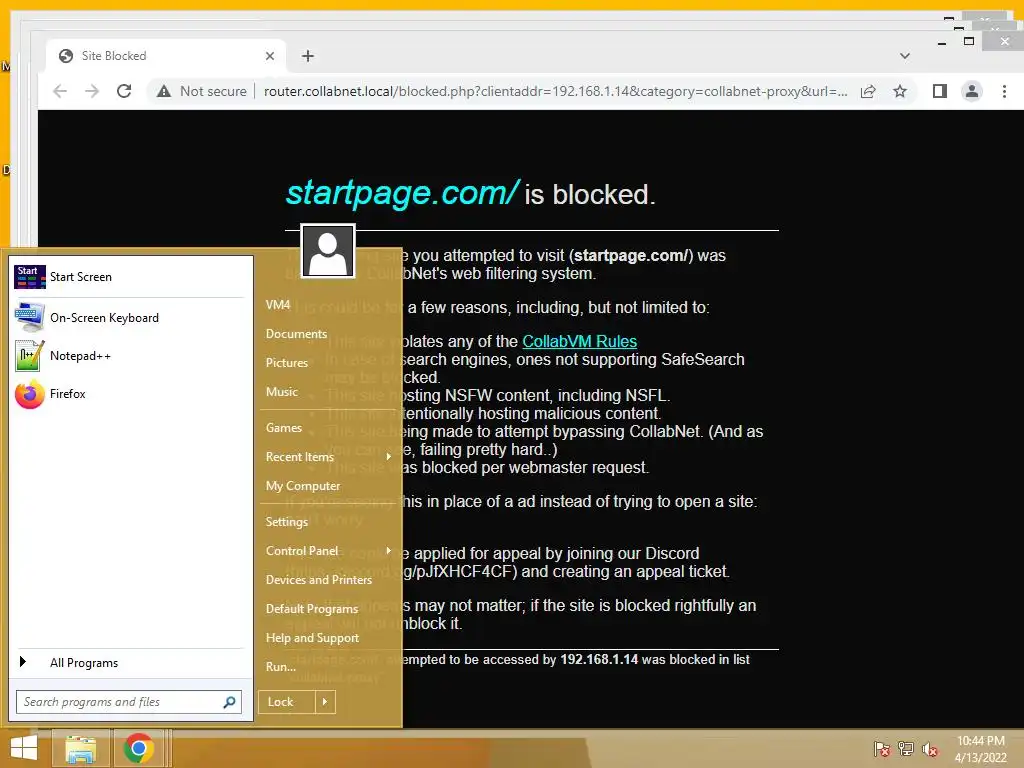Click the Not secure warning icon

click(164, 91)
